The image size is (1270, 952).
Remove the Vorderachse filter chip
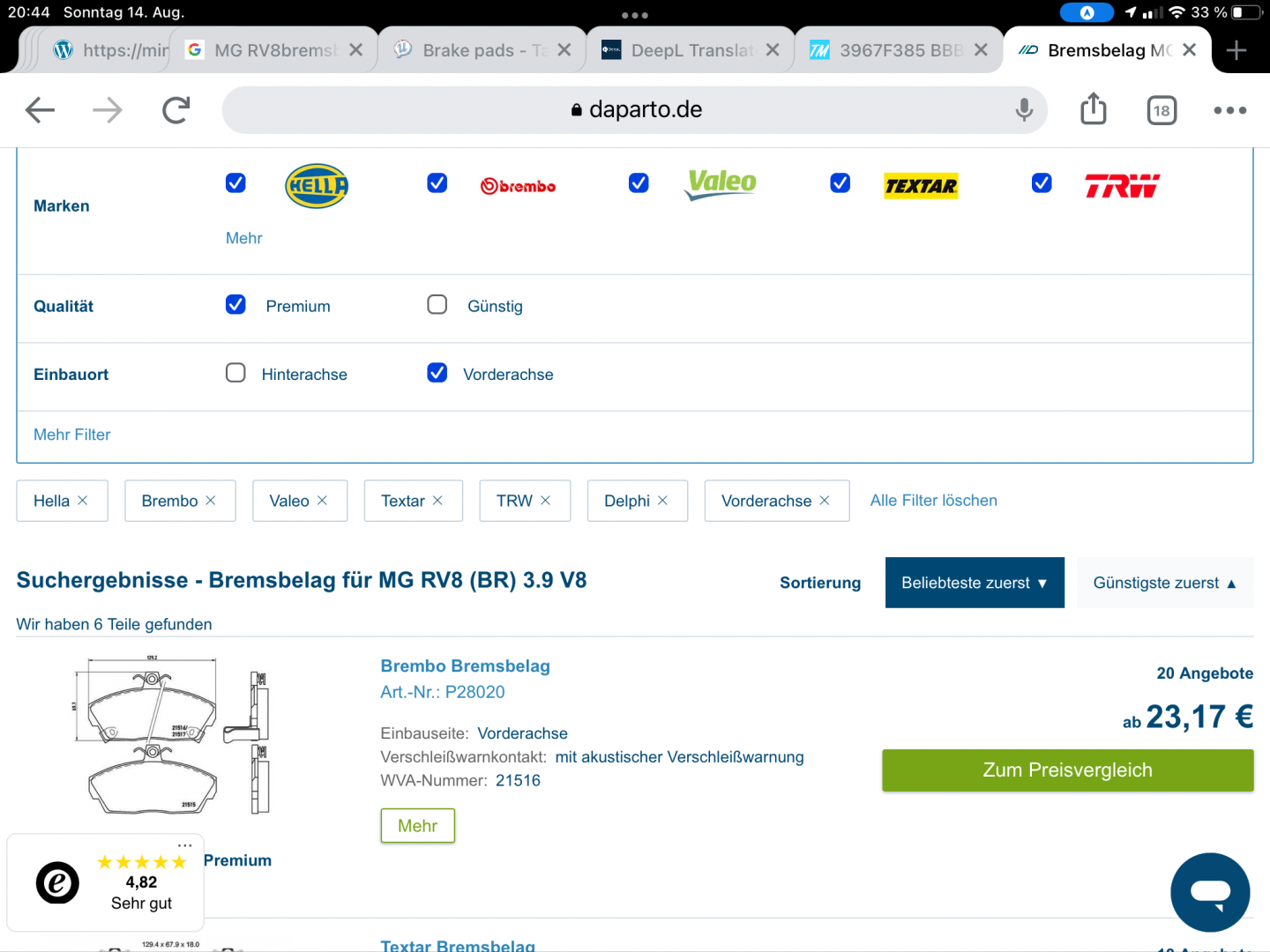coord(825,501)
